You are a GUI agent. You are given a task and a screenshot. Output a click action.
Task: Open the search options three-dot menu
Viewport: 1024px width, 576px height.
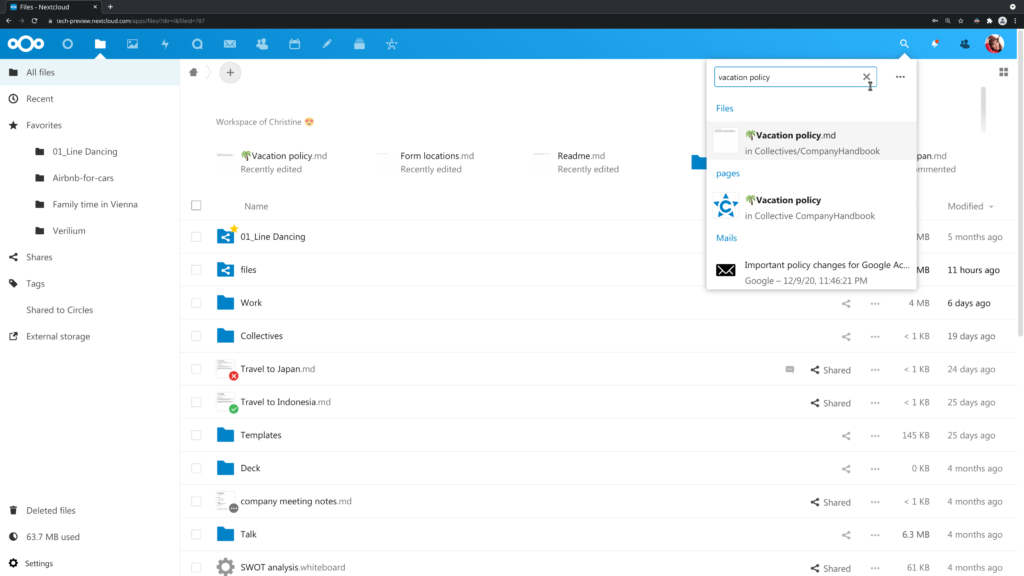point(899,76)
